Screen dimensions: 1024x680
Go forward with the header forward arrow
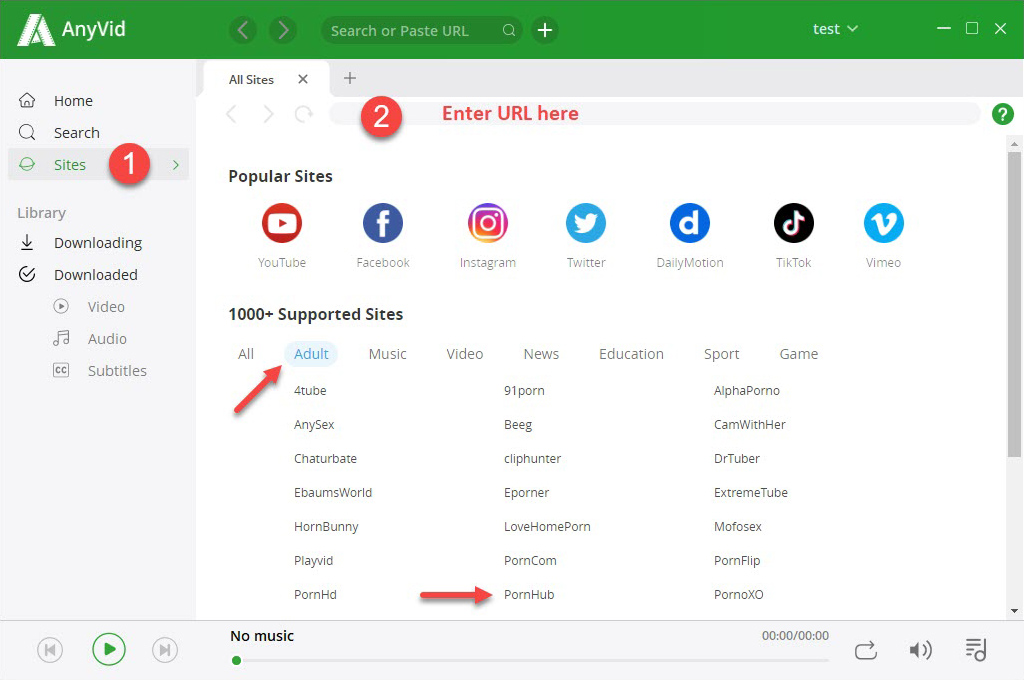coord(283,30)
